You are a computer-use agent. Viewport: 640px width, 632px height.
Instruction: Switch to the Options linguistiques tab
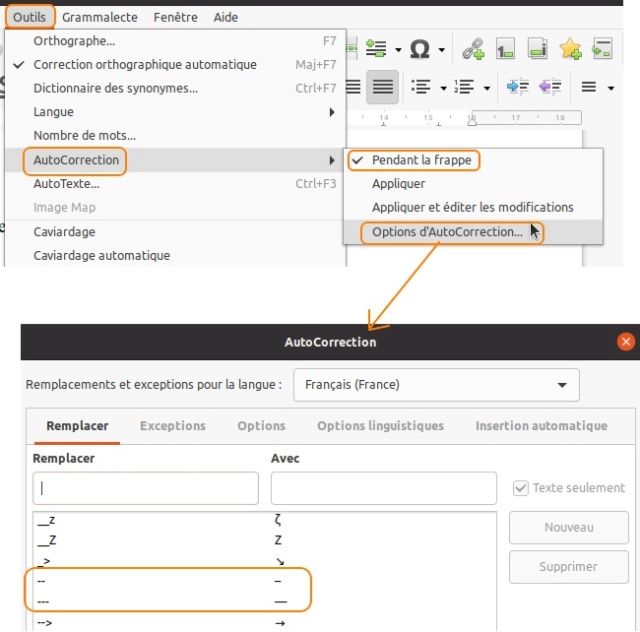pos(380,426)
